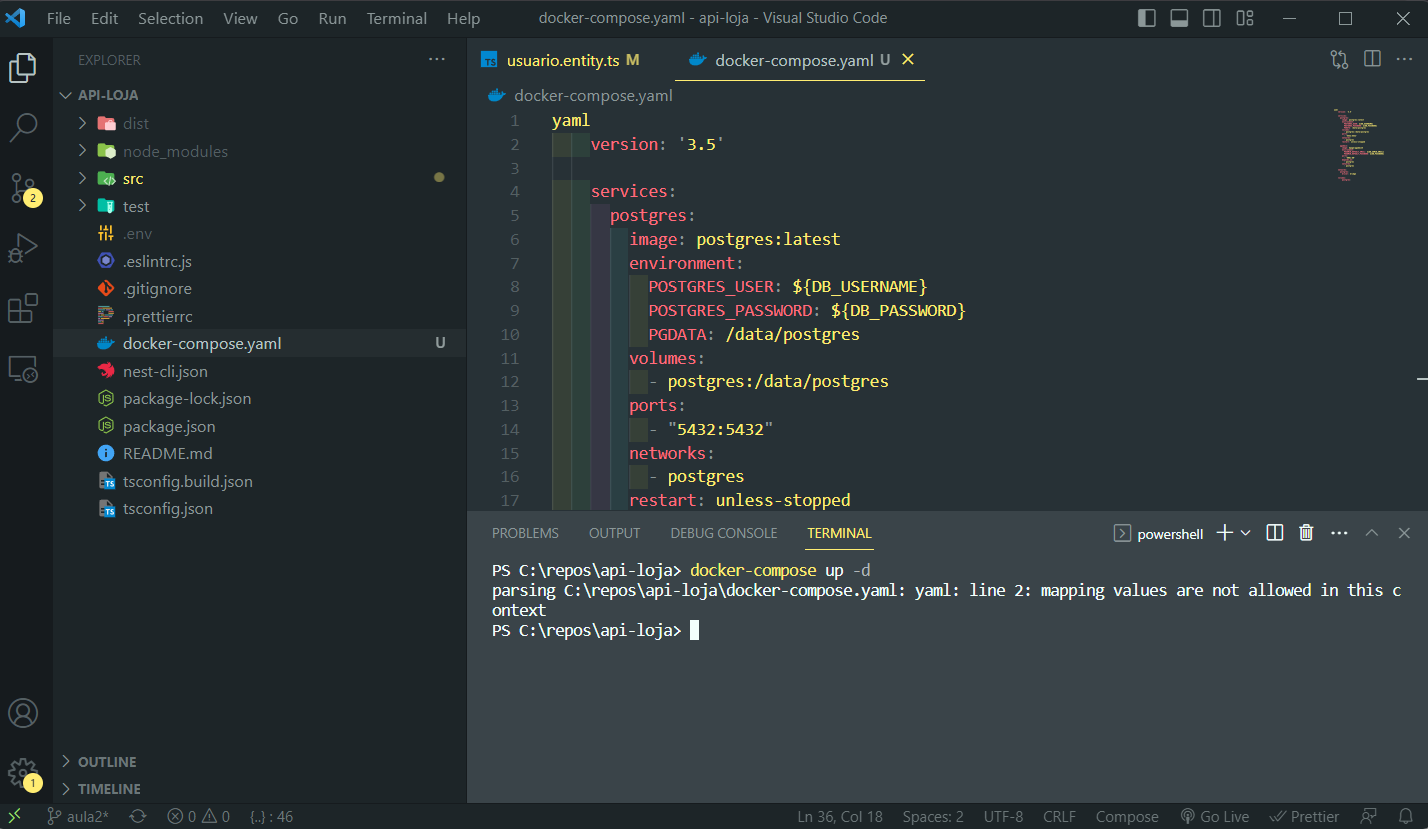
Task: Click the Prettier status bar item
Action: 1304,816
